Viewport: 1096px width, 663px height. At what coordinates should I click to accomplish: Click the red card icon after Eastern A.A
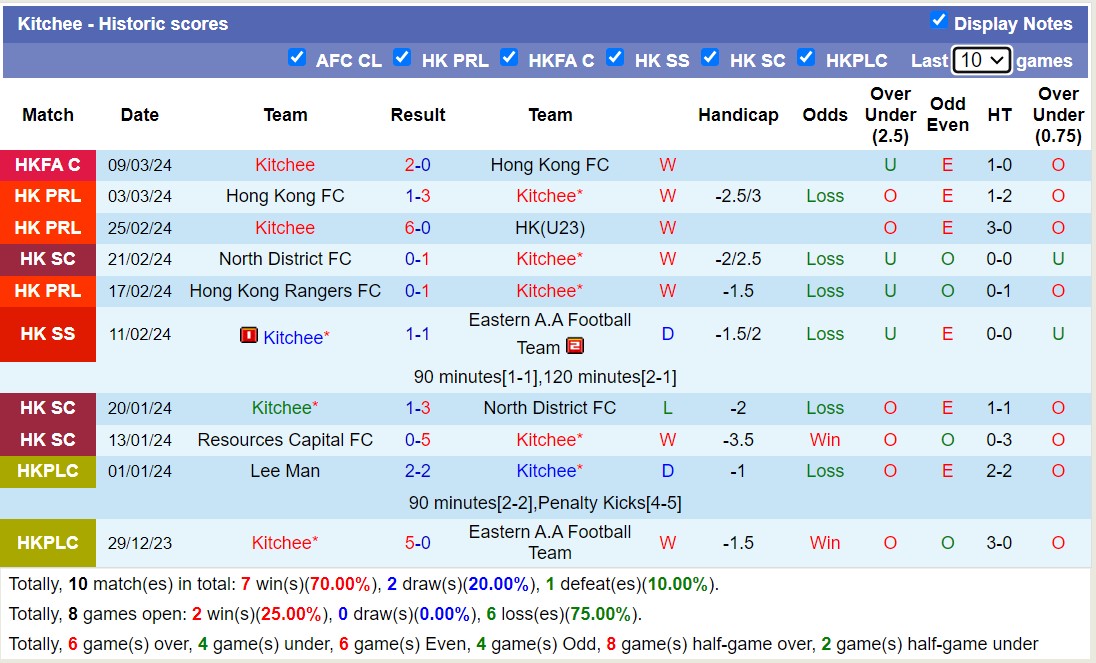click(x=575, y=346)
